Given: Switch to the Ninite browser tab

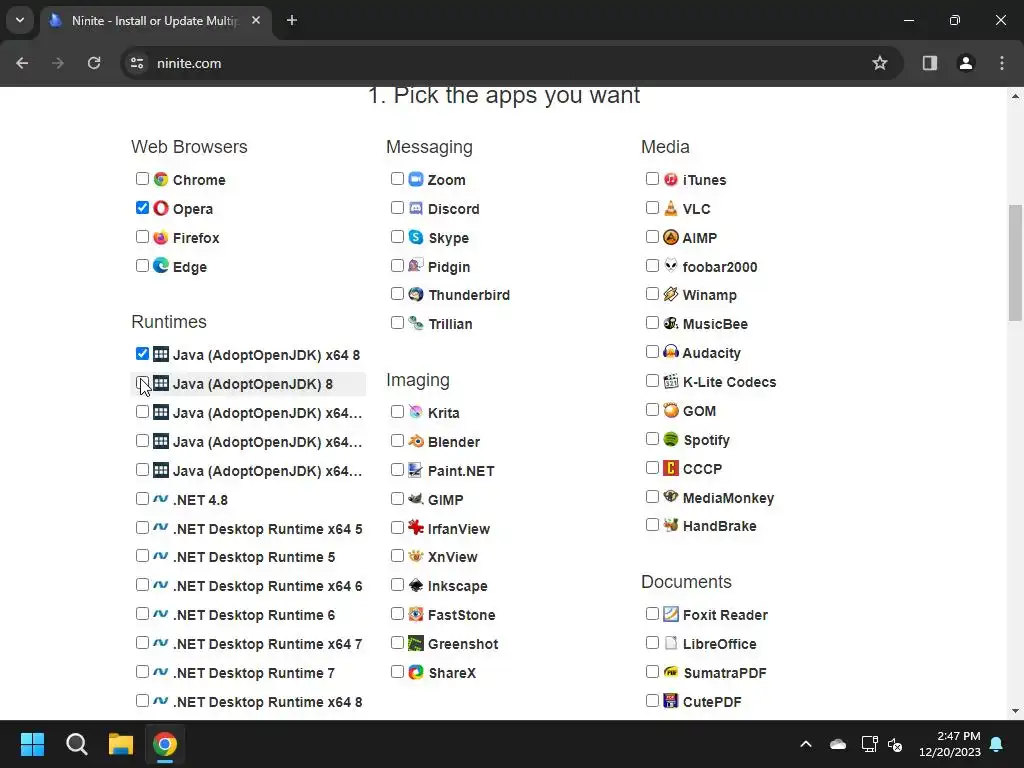Looking at the screenshot, I should 154,20.
